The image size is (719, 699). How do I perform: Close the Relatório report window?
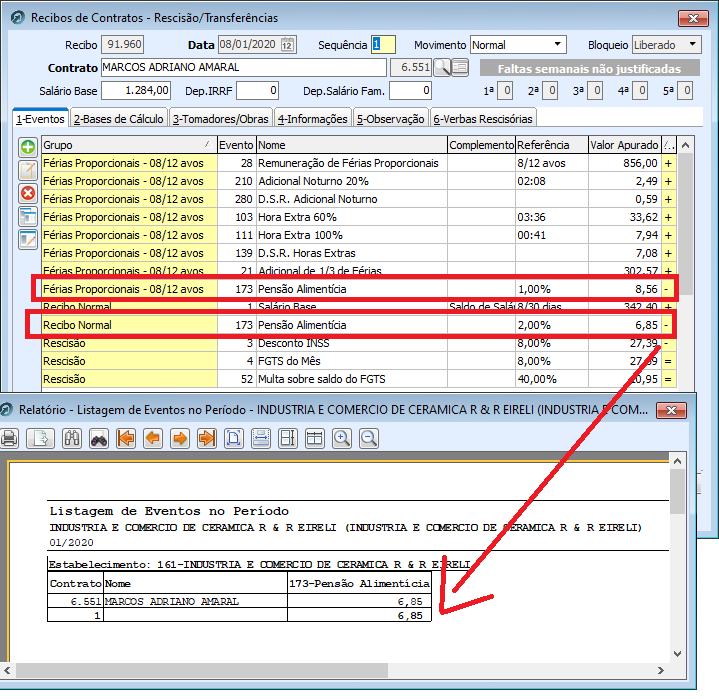coord(671,410)
